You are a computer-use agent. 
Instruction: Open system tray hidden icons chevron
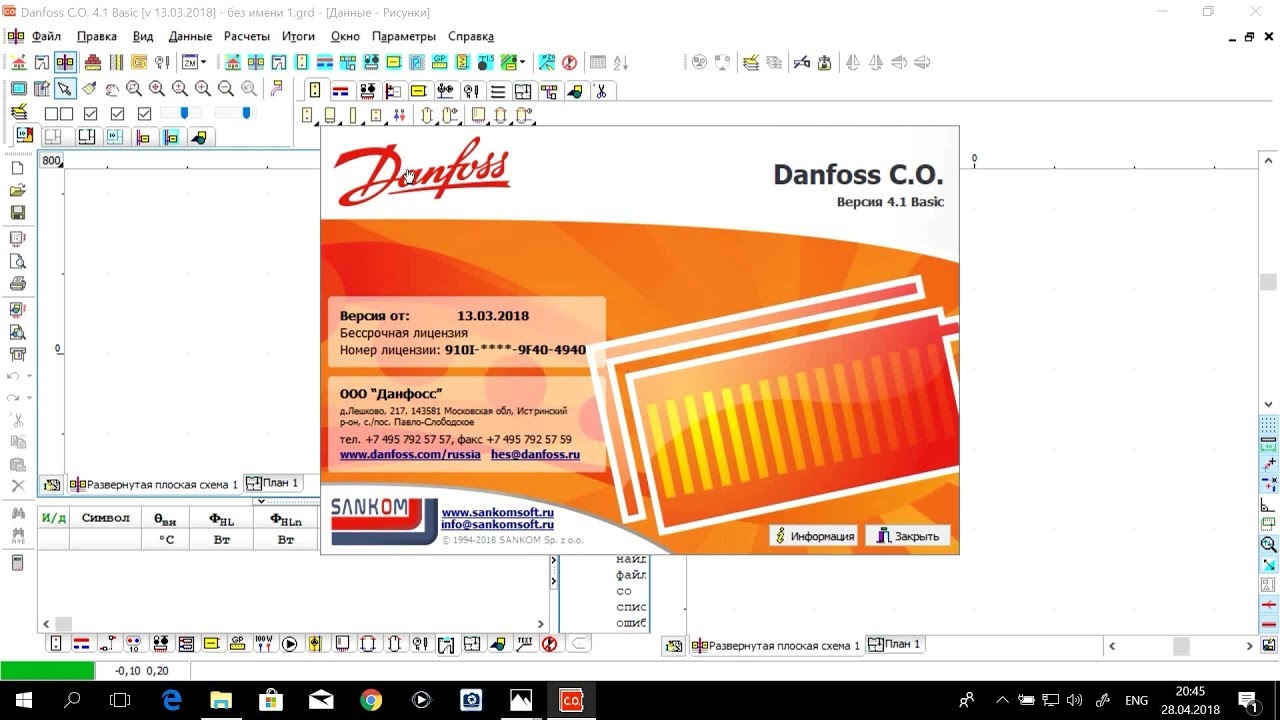(x=1003, y=700)
